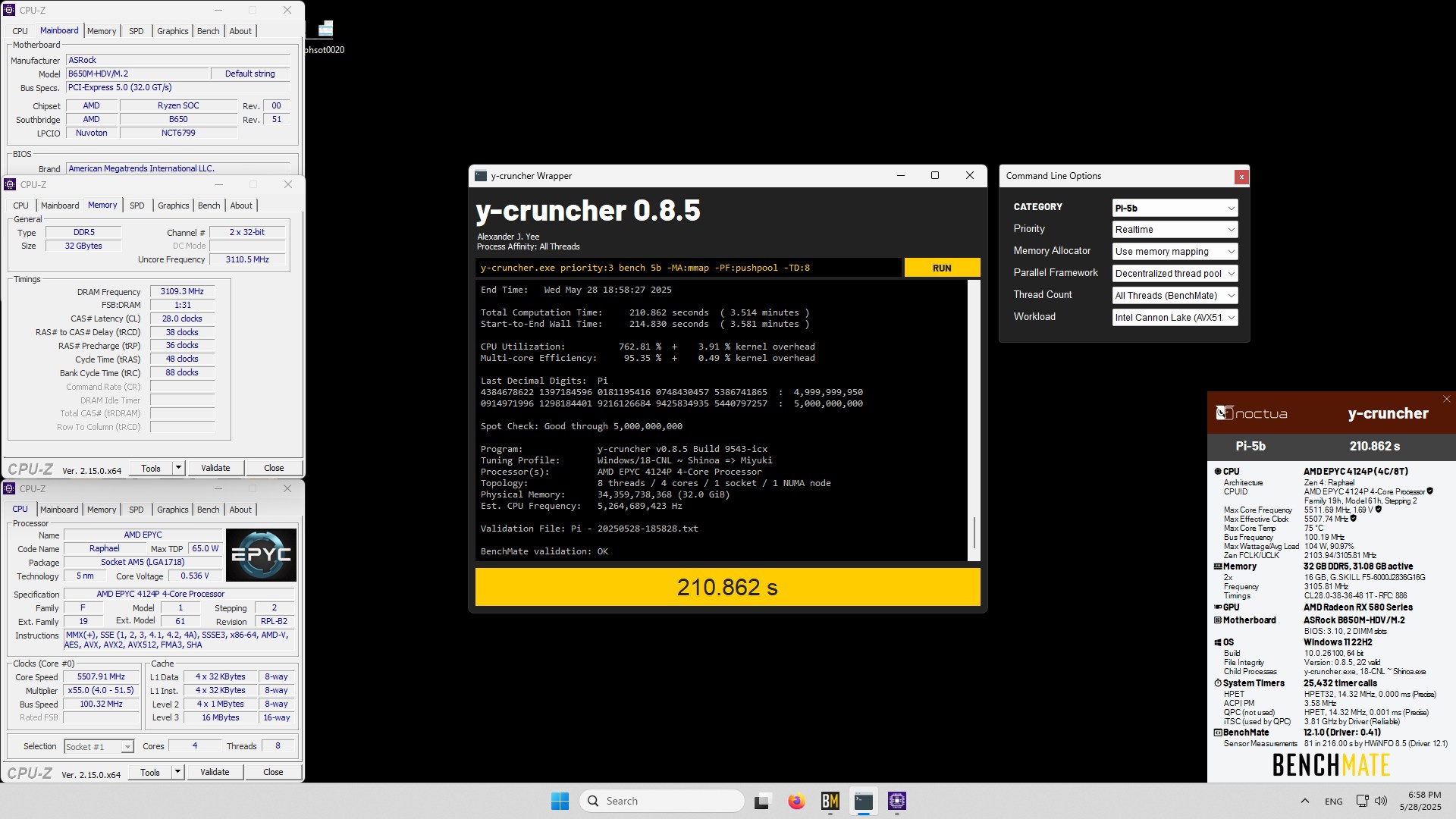The image size is (1456, 819).
Task: Click the taskbar Search box
Action: [x=661, y=801]
